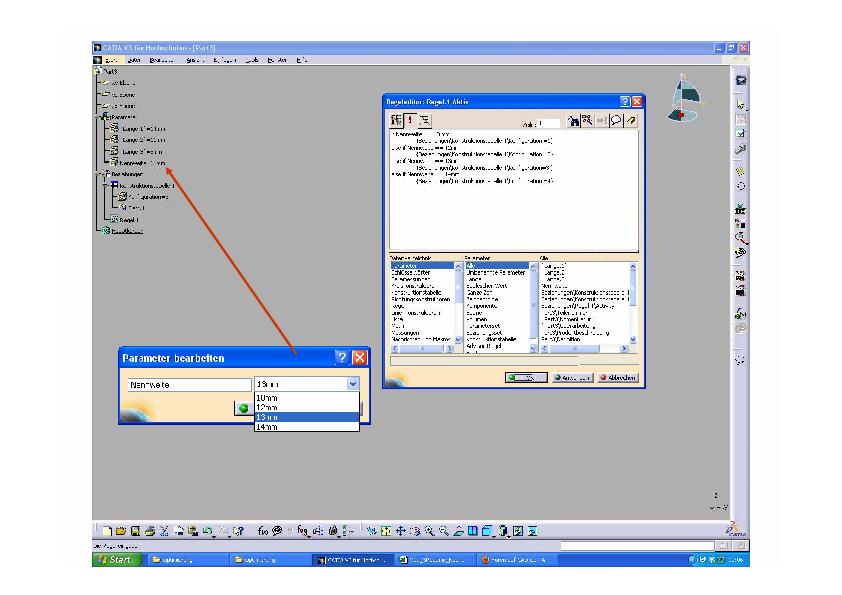
Task: Click the Hide/Show icon in bottom toolbar
Action: tap(518, 531)
